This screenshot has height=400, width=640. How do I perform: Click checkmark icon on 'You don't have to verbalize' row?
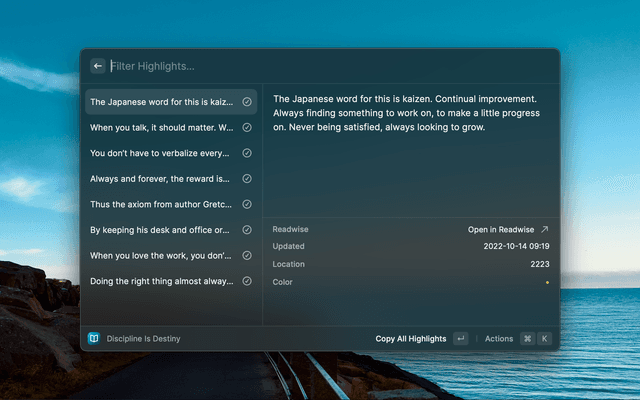coord(247,153)
